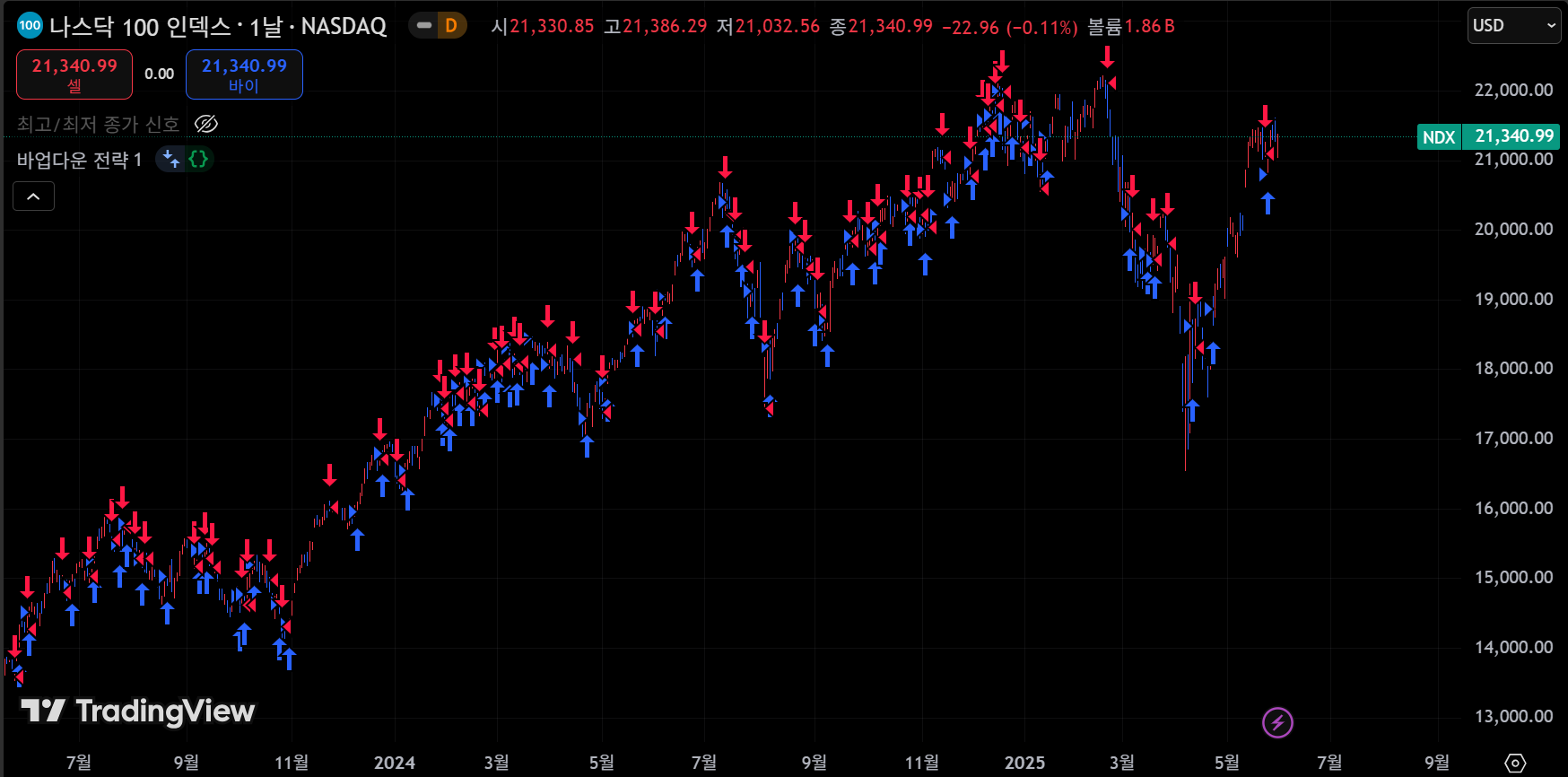Click the blue arrows strategy icon

coord(170,160)
